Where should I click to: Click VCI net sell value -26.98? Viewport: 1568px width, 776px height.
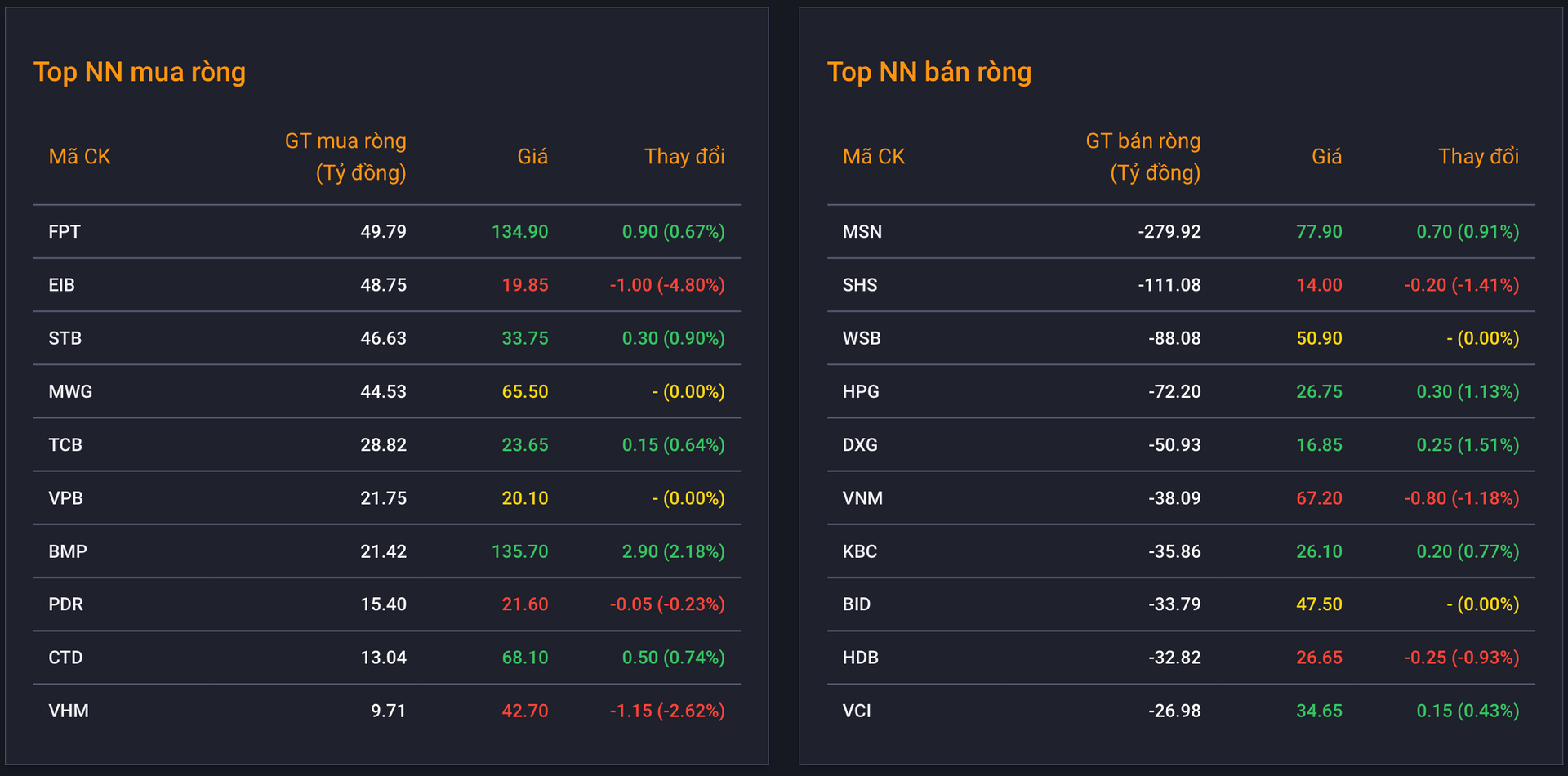1174,711
